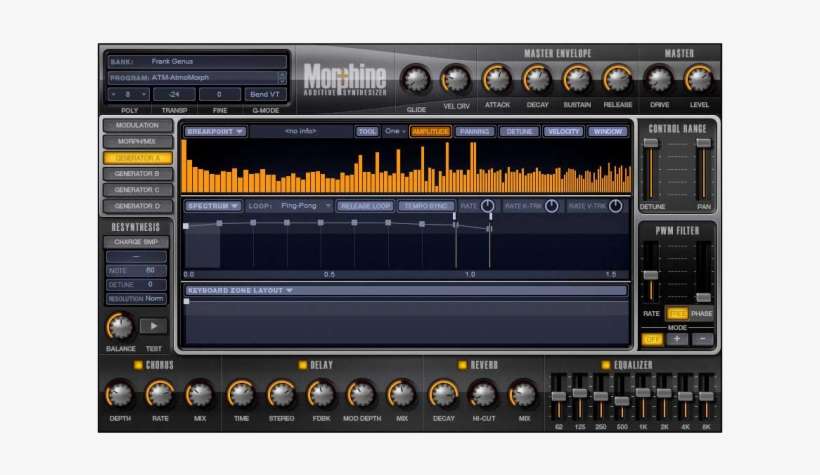Select the Velocity editing tab

click(x=563, y=132)
